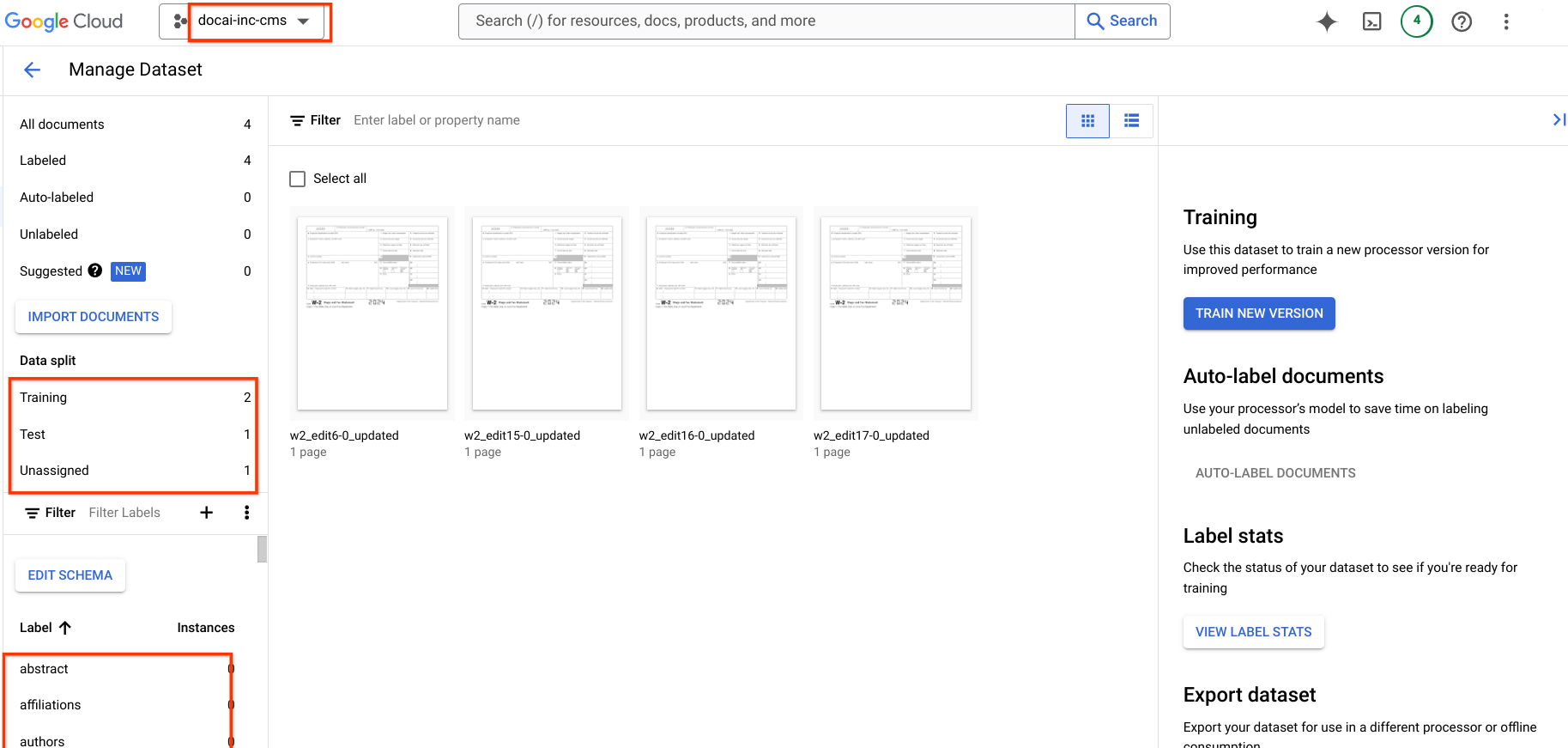The image size is (1568, 748).
Task: Open Gemini AI assistant sparkle icon
Action: point(1327,21)
